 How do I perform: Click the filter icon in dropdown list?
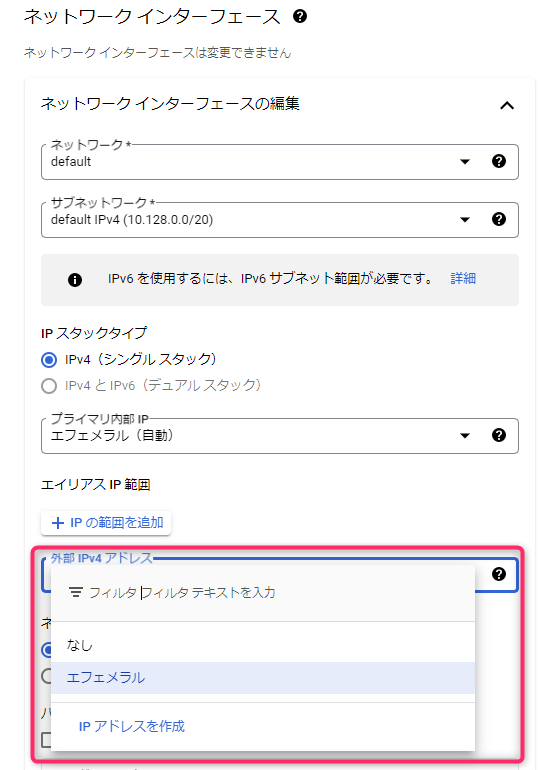pos(76,592)
